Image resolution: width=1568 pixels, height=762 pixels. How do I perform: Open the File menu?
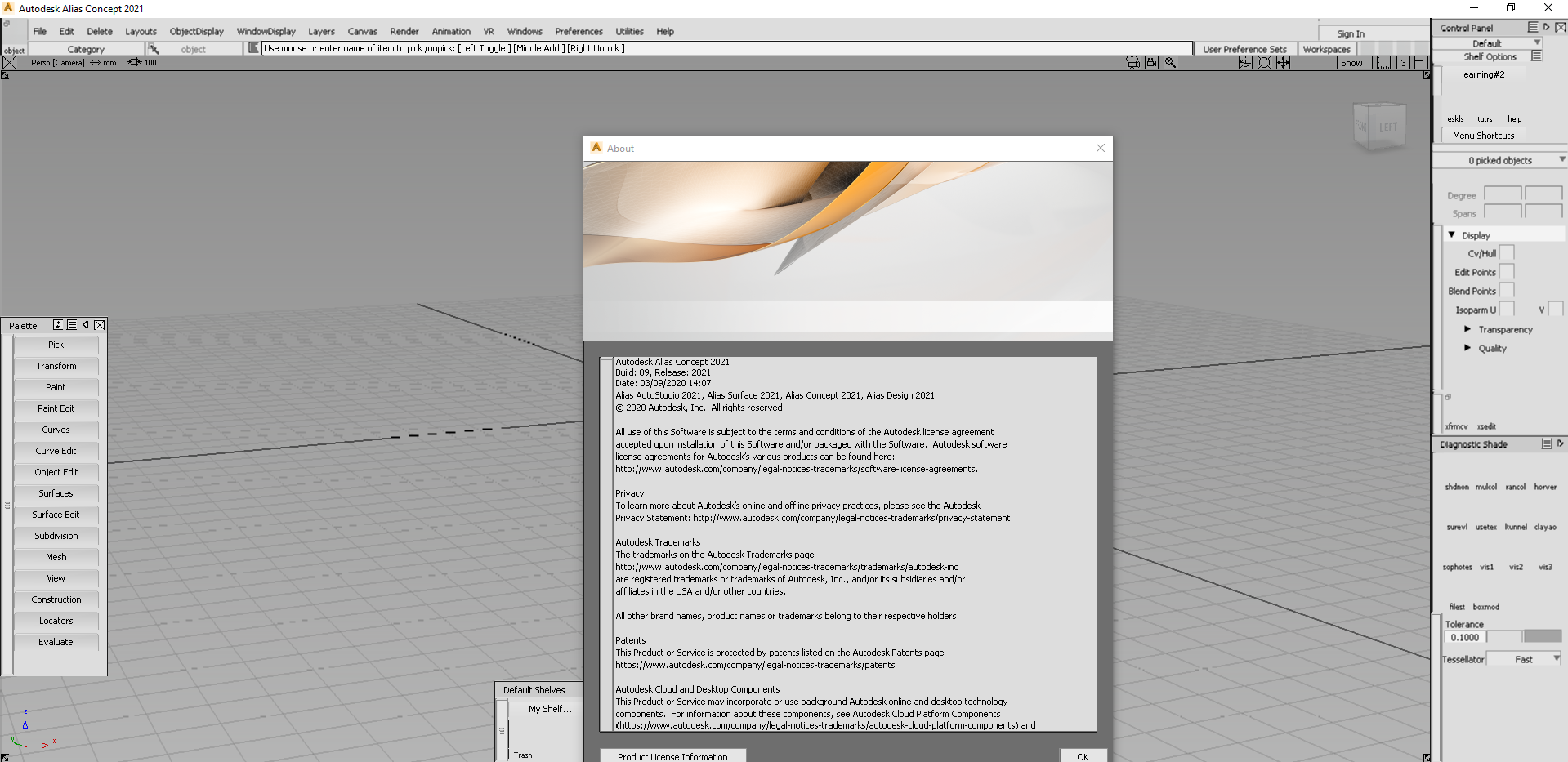(x=40, y=32)
